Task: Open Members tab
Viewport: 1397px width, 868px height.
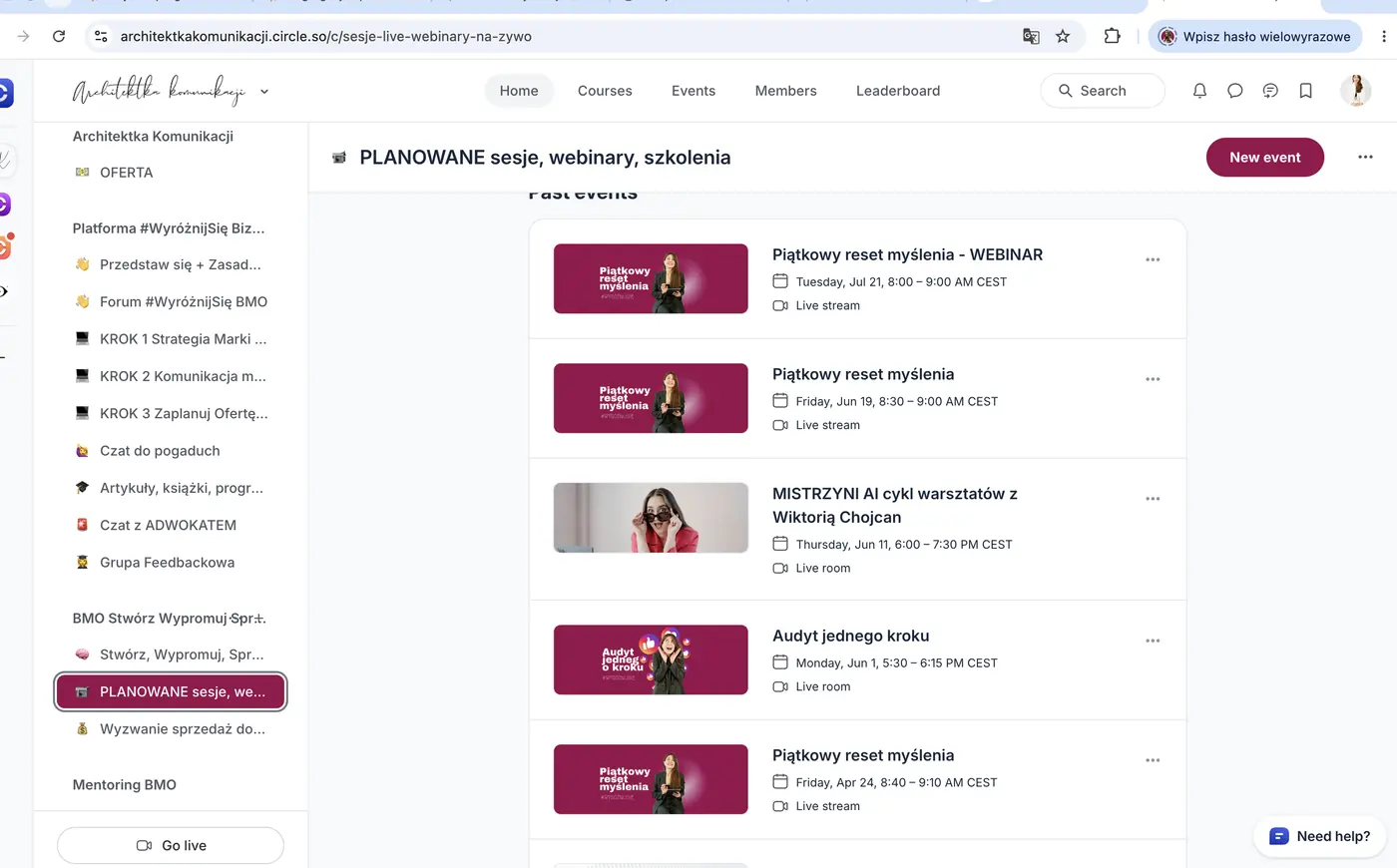Action: point(785,91)
